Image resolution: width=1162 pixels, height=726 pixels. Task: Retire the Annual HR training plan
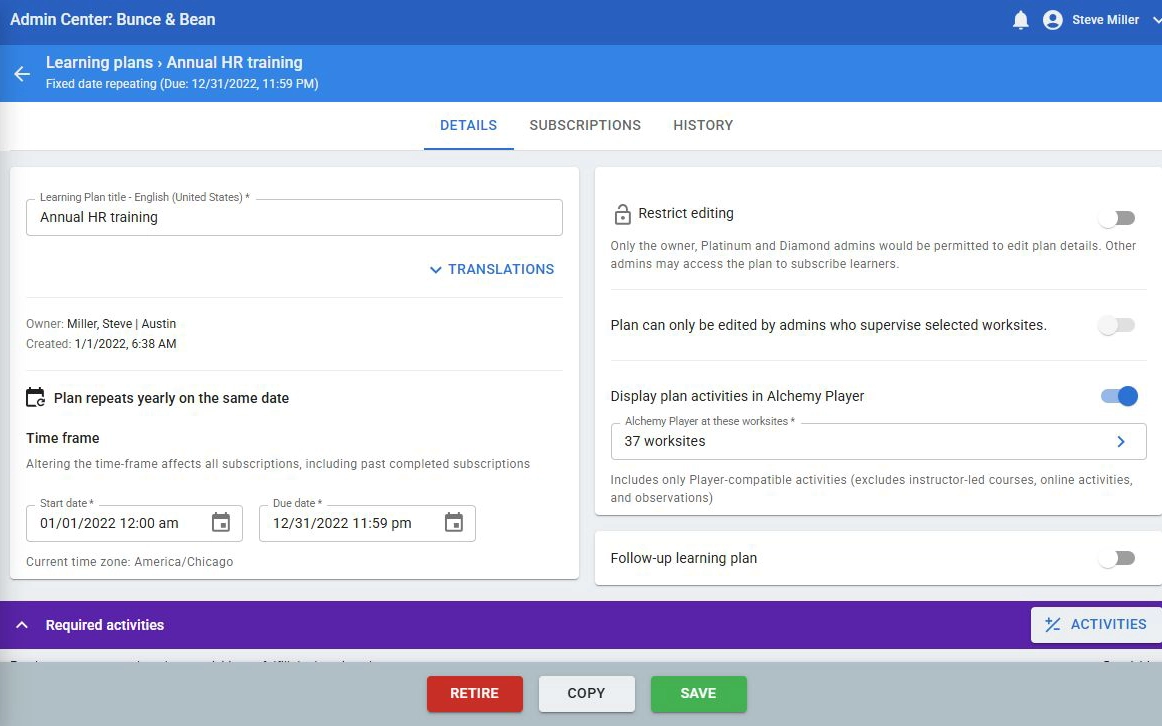[x=474, y=693]
